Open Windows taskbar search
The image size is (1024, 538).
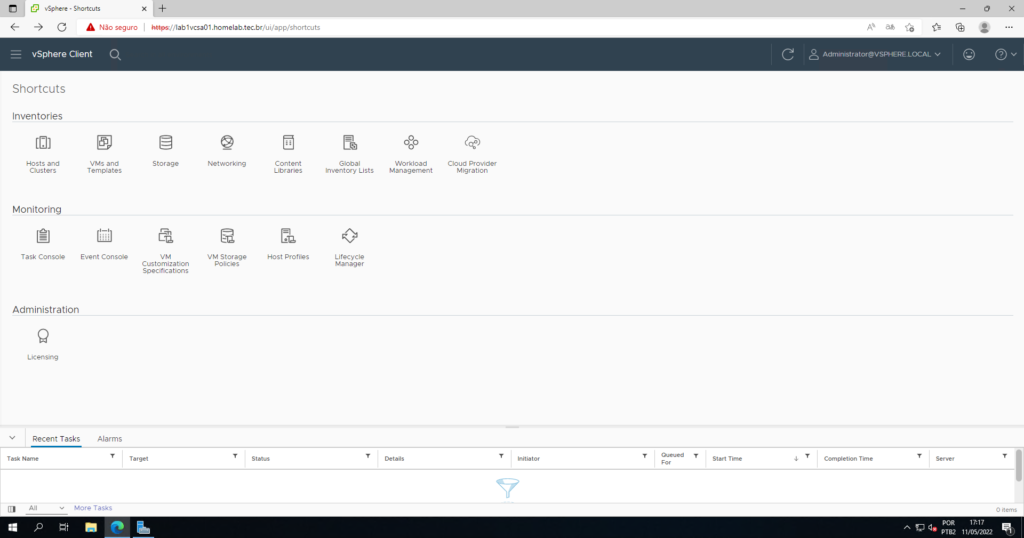38,528
